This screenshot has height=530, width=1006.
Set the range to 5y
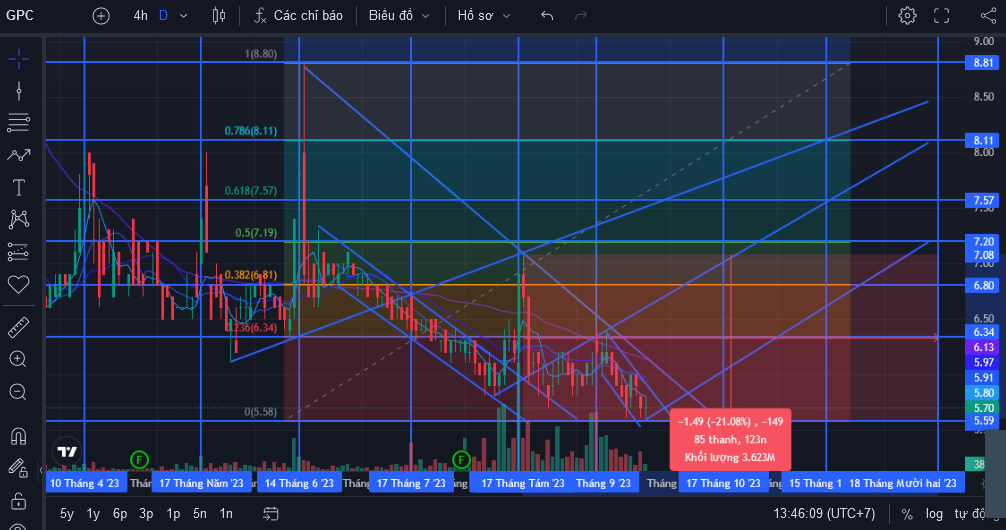point(67,513)
